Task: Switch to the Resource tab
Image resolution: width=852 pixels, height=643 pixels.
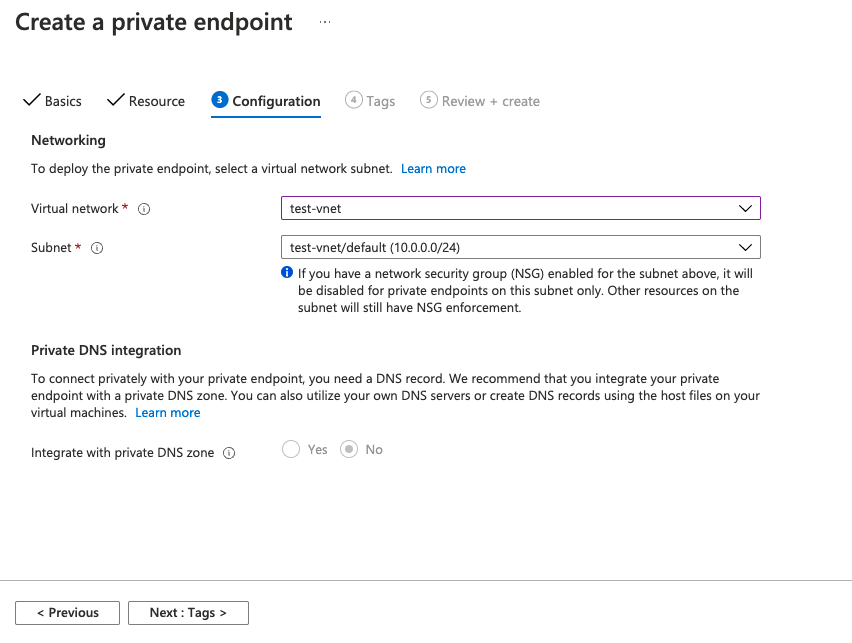Action: click(x=146, y=101)
